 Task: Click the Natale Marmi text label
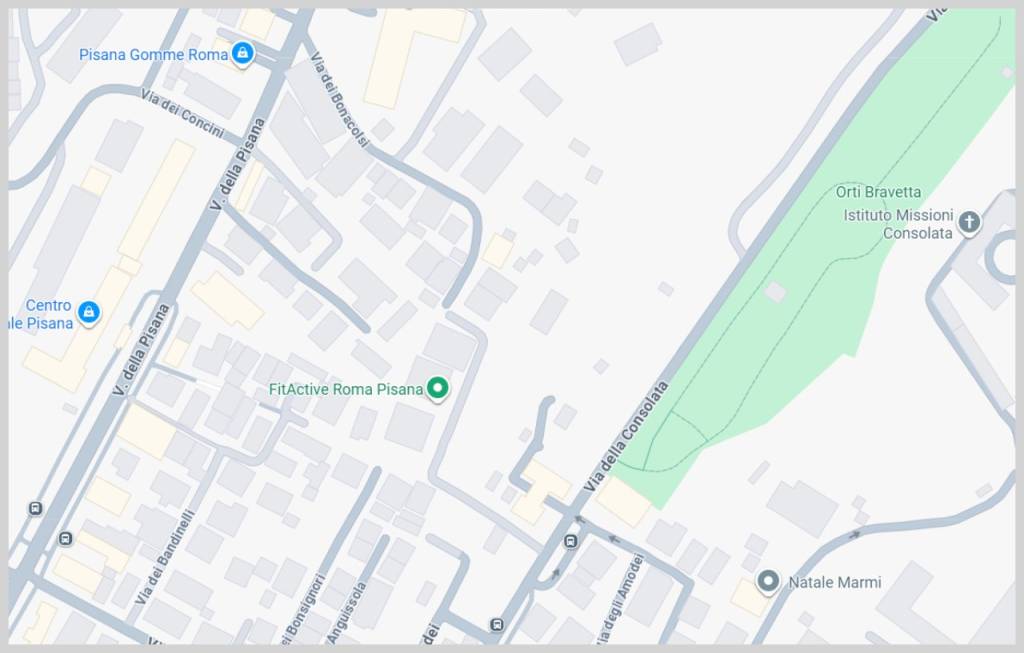pos(835,582)
